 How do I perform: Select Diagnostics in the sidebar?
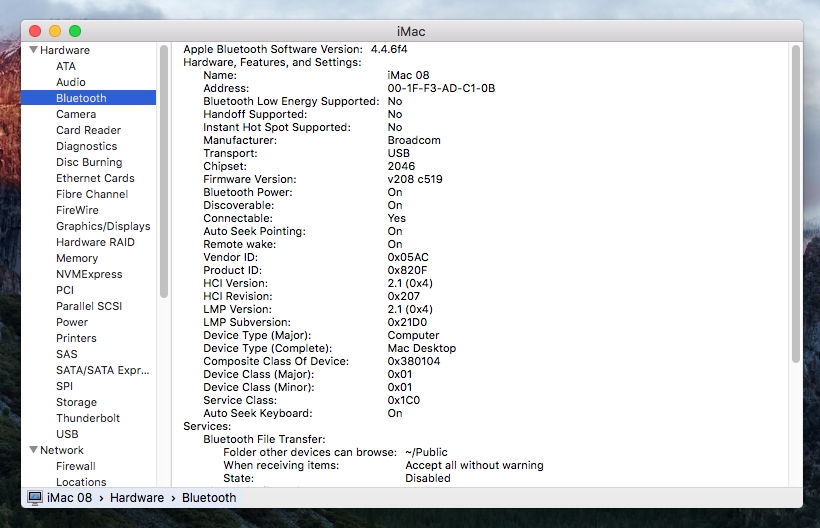86,146
